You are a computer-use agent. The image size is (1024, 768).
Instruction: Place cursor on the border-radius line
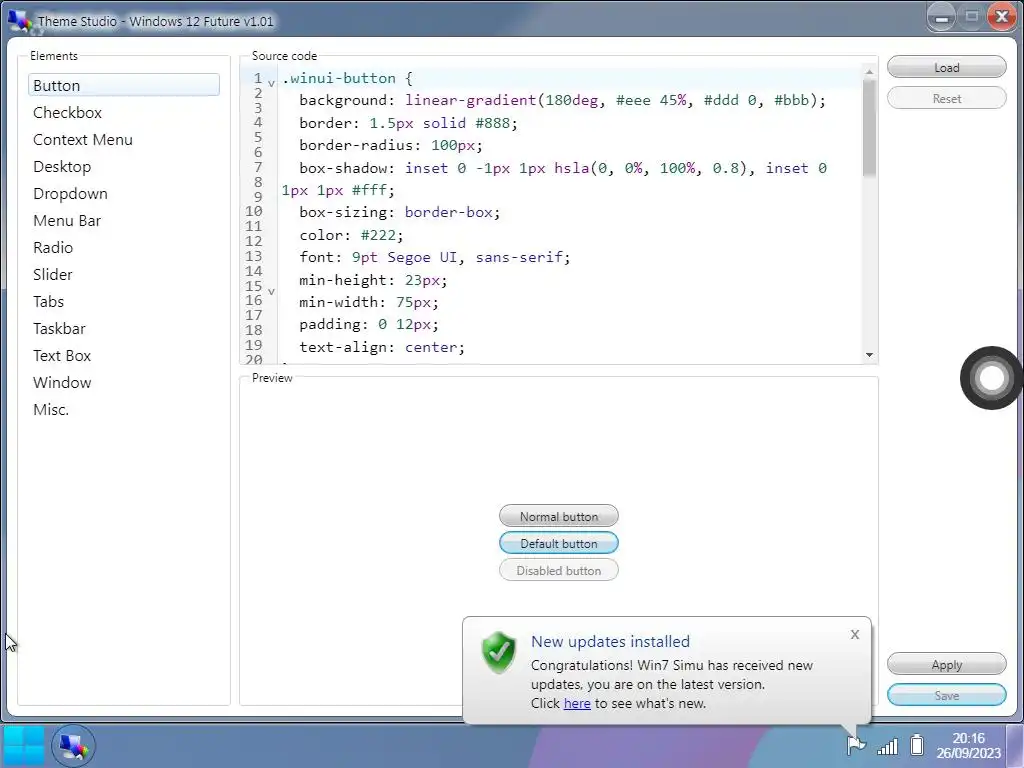pos(391,145)
